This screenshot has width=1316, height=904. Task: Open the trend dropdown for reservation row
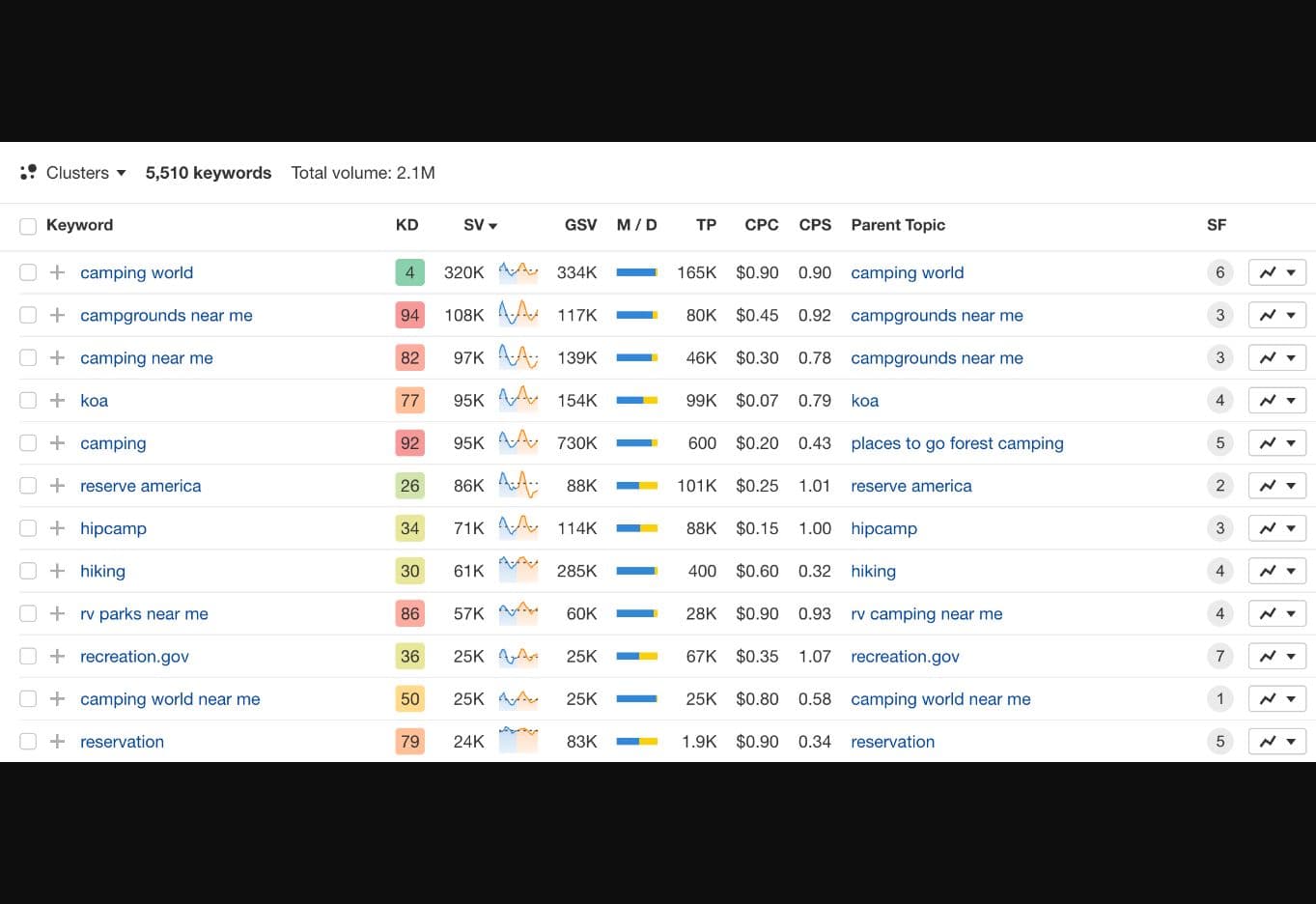click(1277, 741)
